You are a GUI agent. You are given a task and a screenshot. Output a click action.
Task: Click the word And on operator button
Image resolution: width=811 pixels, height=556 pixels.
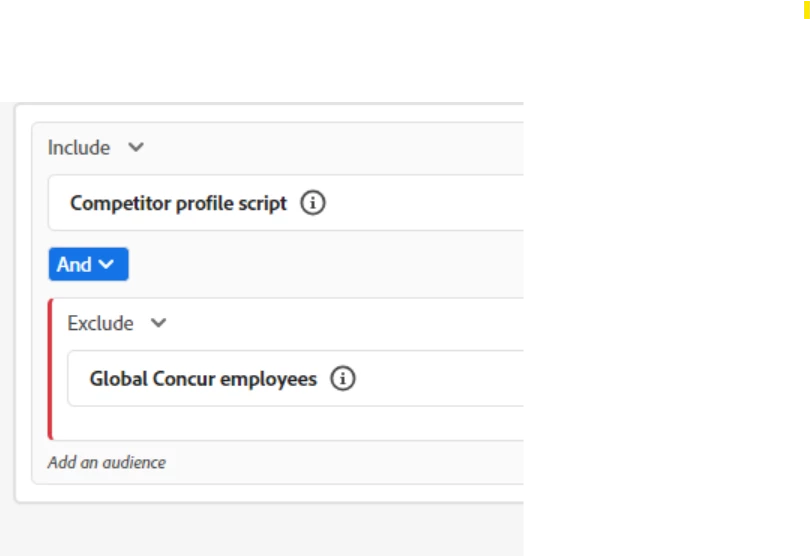74,264
